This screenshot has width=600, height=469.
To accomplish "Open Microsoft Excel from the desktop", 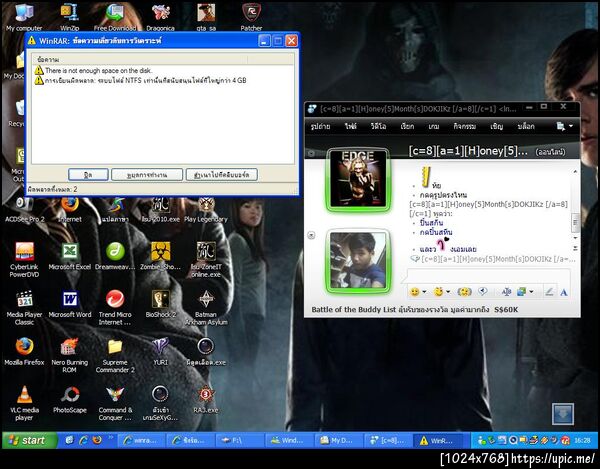I will point(70,256).
